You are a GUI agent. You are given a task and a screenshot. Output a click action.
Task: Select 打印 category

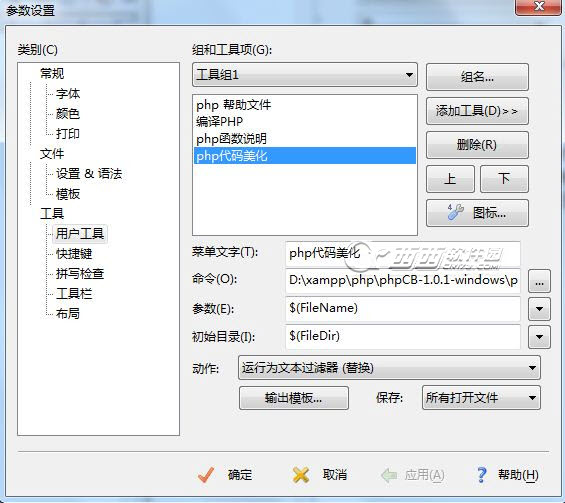click(68, 134)
